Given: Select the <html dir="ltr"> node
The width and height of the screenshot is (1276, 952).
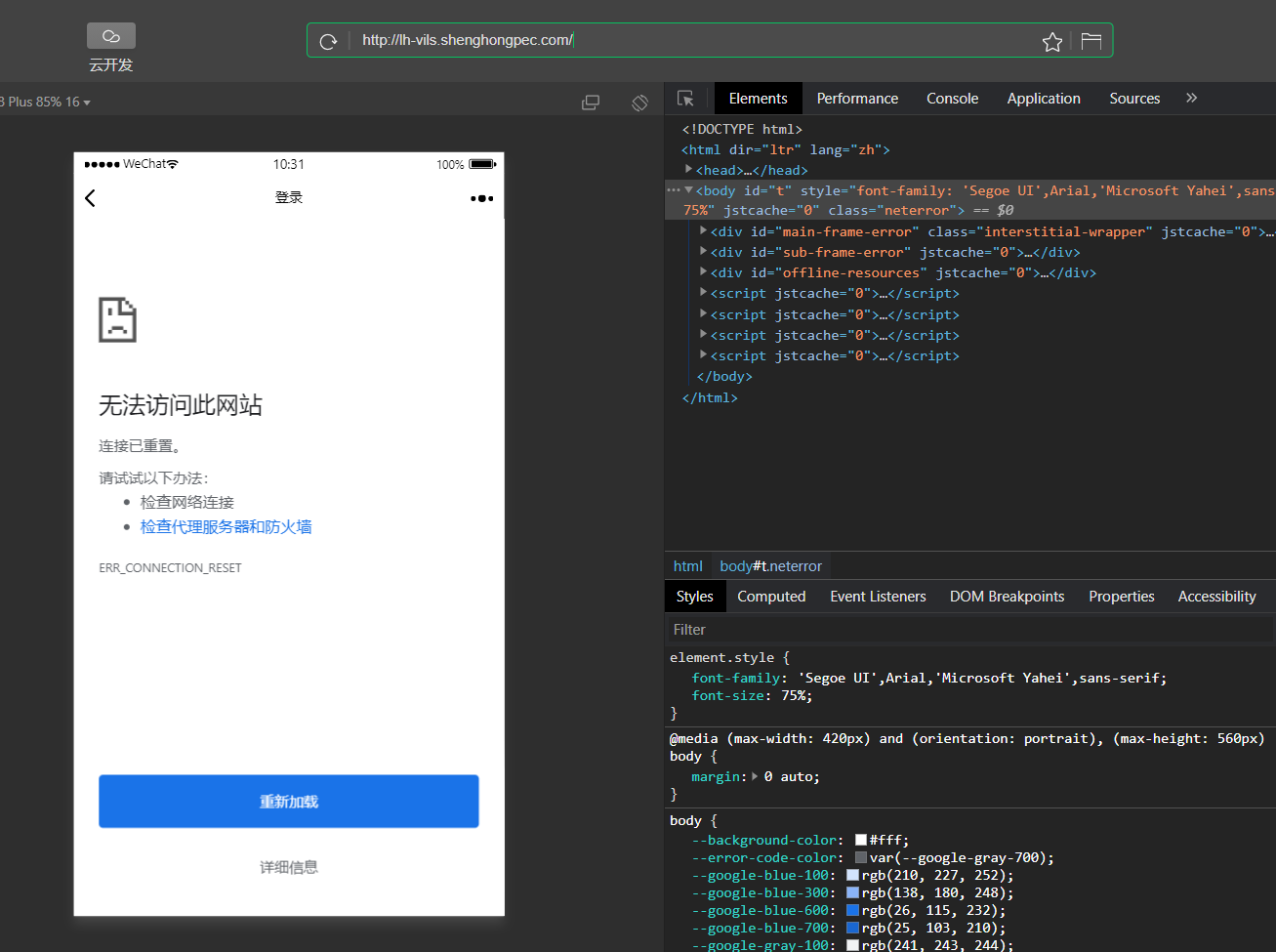Looking at the screenshot, I should click(786, 149).
